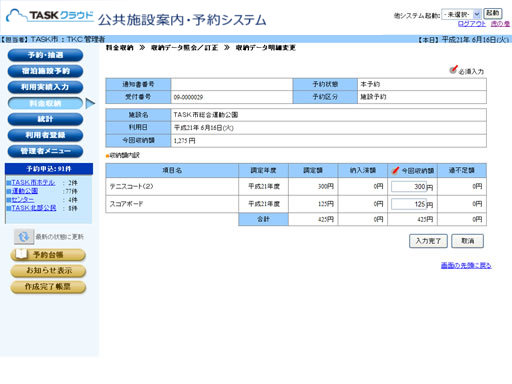Screen dimensions: 512x384
Task: Select the highlighted 料金収納 menu
Action: point(45,103)
